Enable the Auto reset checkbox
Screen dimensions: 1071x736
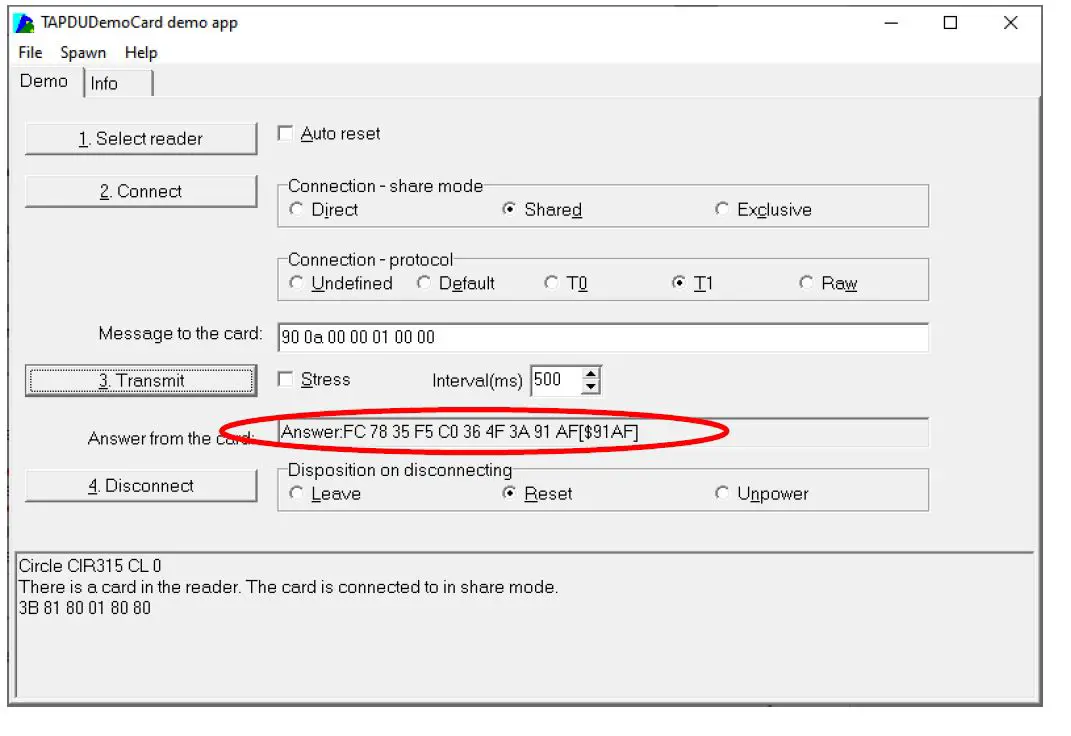tap(286, 133)
